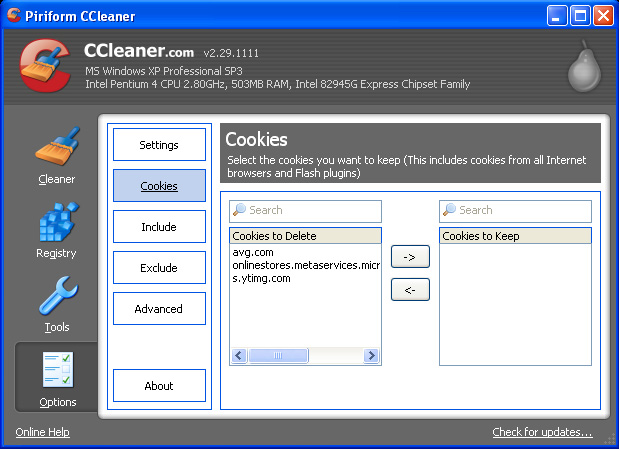Close the CCleaner window
Screen dimensions: 619x449
[604, 16]
